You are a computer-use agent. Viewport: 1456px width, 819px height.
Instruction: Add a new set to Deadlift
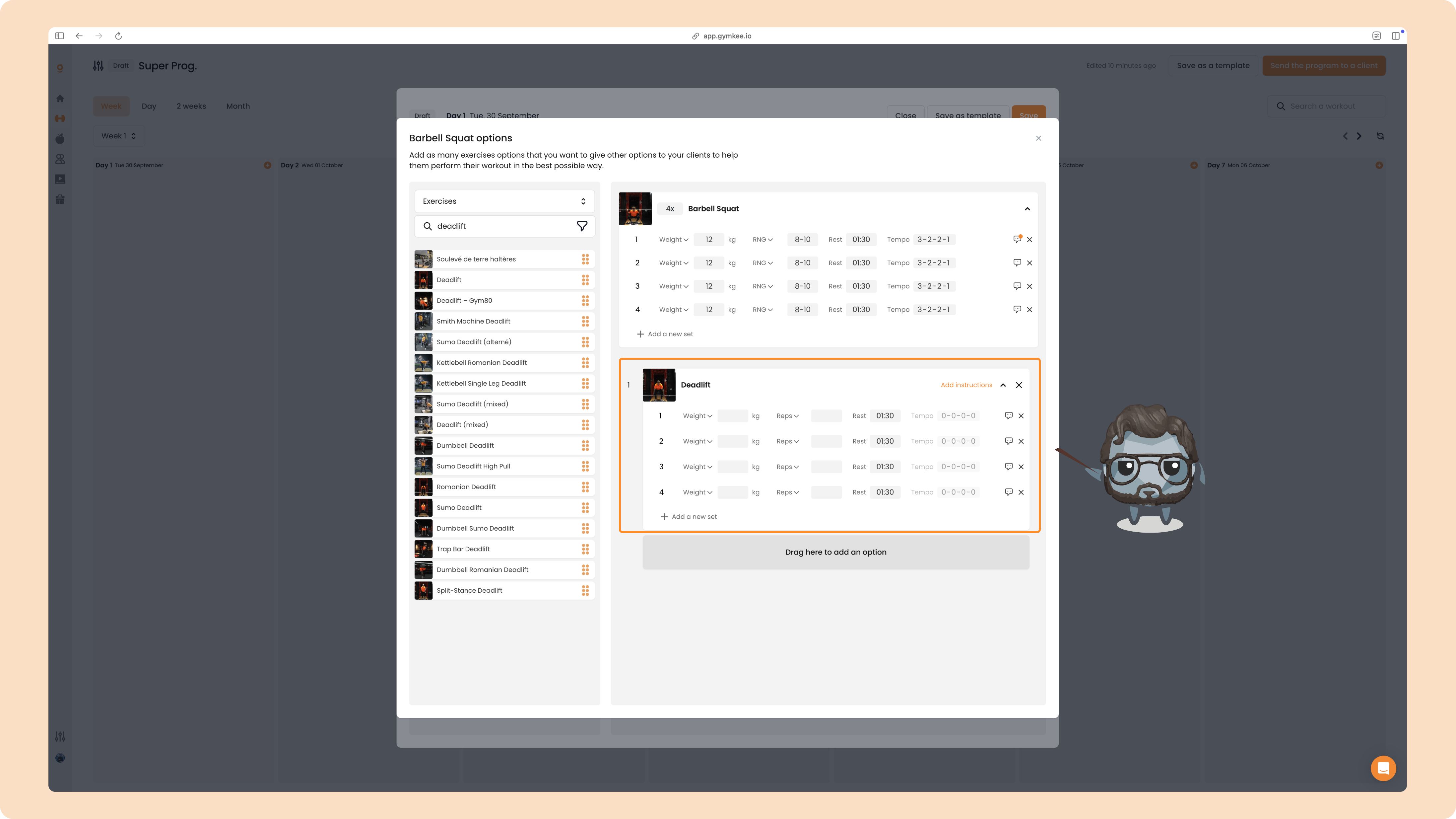tap(689, 516)
